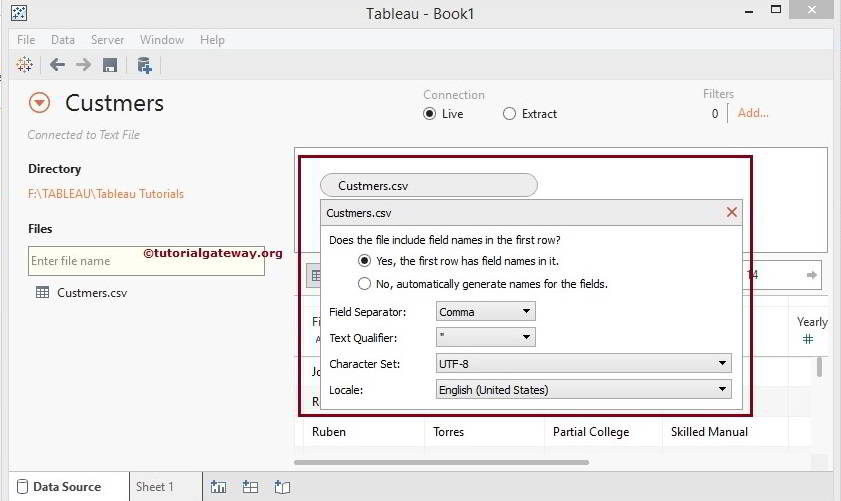This screenshot has width=841, height=501.
Task: Select the Extract connection option
Action: pyautogui.click(x=510, y=114)
